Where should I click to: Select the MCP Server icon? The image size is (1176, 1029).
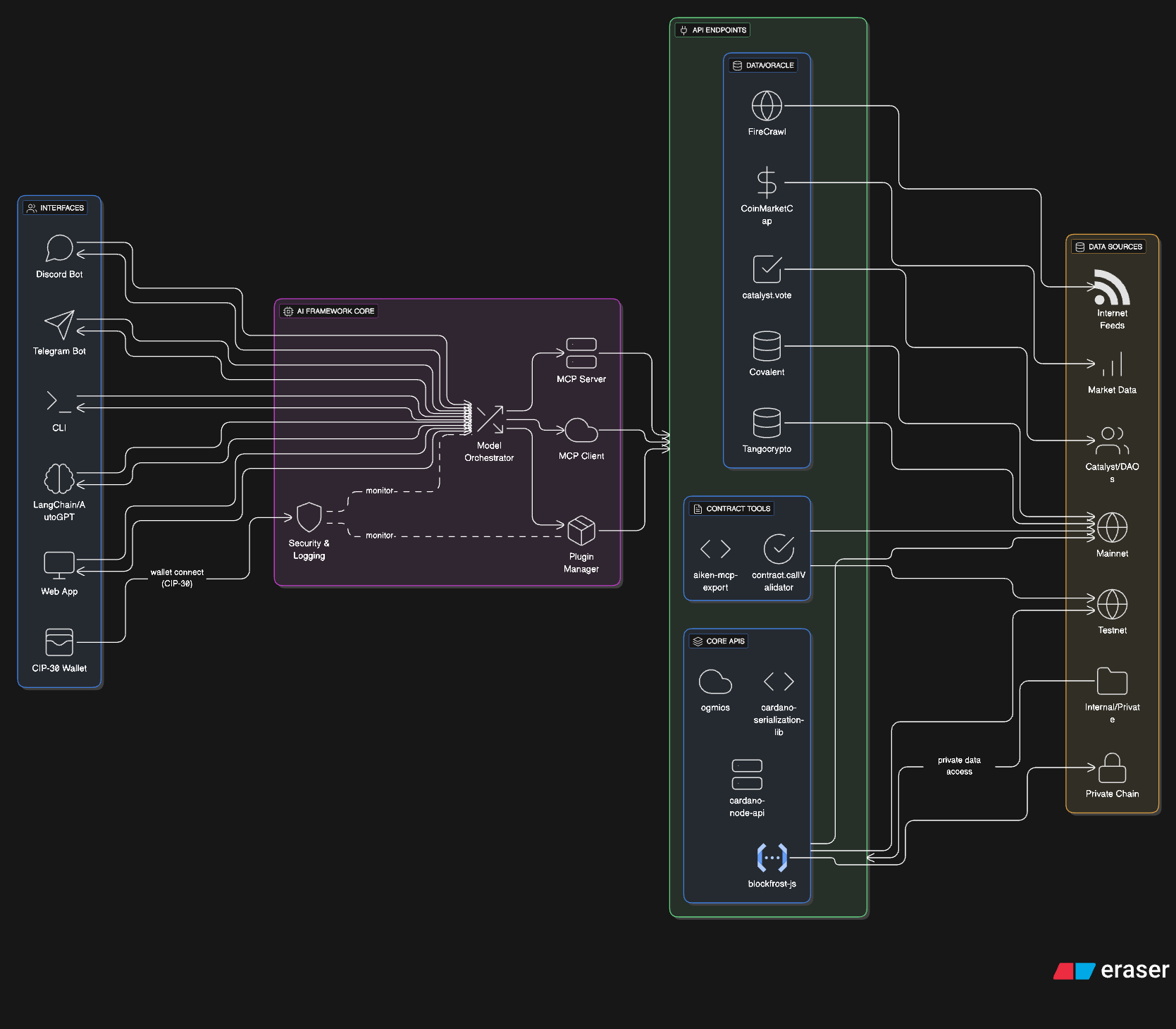point(581,353)
